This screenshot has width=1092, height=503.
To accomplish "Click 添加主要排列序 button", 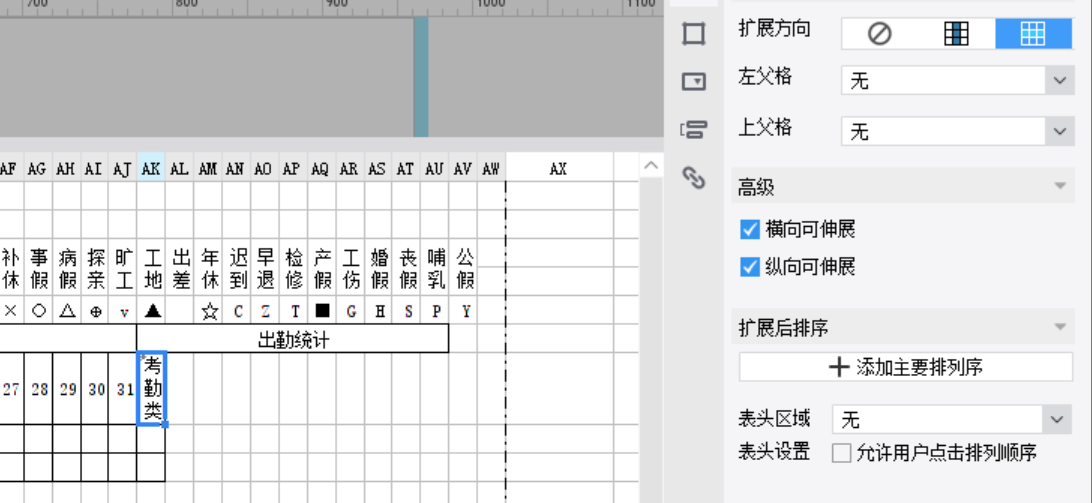I will point(905,367).
